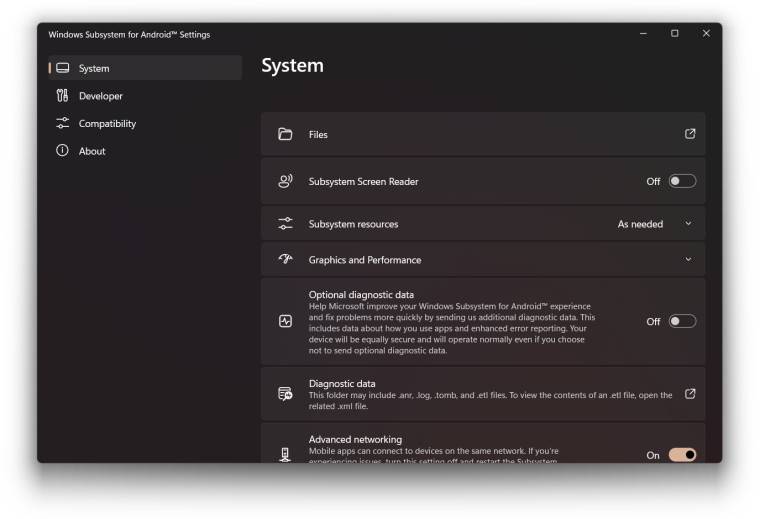Viewport: 760px width, 519px height.
Task: Disable the Advanced networking toggle
Action: pos(682,455)
